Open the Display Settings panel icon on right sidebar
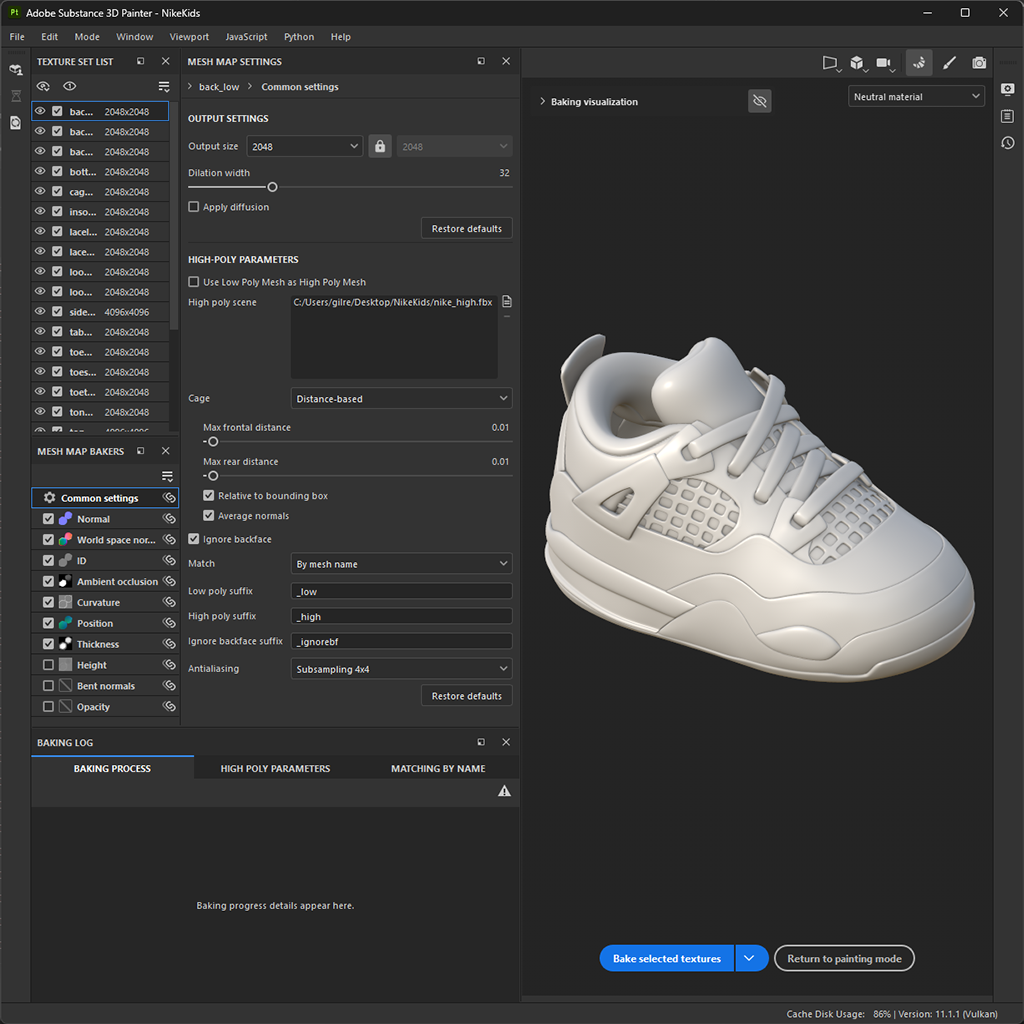Screen dimensions: 1024x1024 click(x=1007, y=89)
